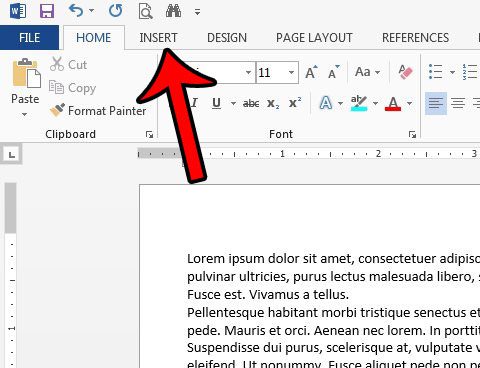Apply the red font color

[x=393, y=103]
